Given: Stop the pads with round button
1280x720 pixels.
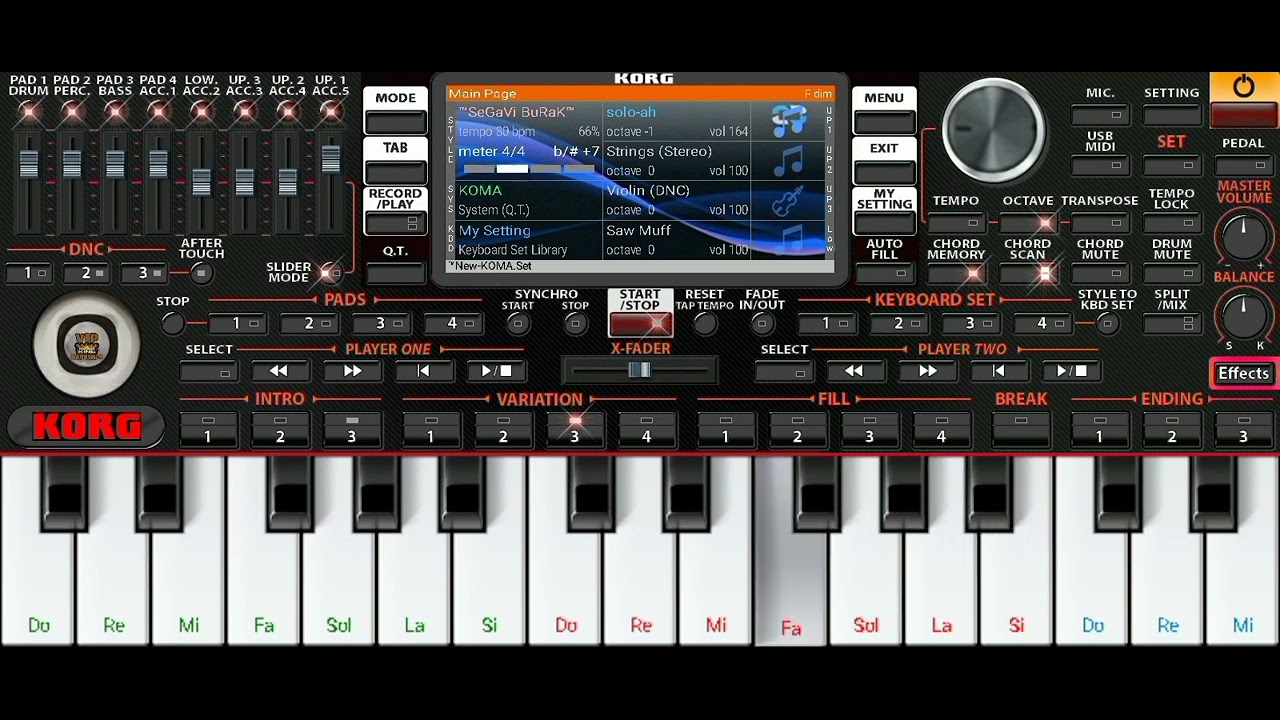Looking at the screenshot, I should pyautogui.click(x=173, y=323).
